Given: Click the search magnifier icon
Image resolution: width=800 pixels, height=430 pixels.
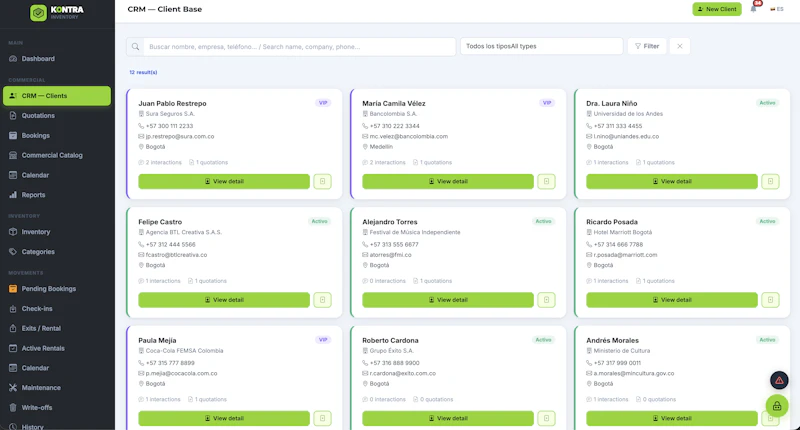Looking at the screenshot, I should (135, 46).
